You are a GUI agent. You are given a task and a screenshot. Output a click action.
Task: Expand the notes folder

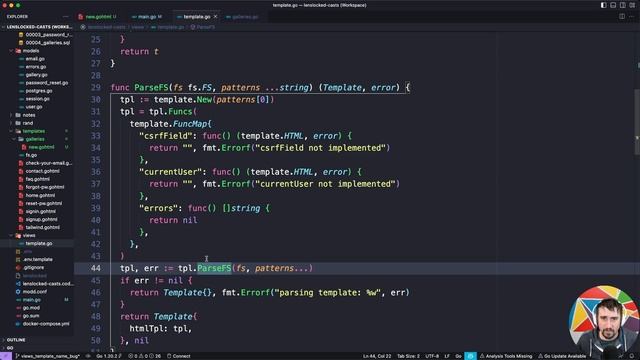tap(29, 115)
